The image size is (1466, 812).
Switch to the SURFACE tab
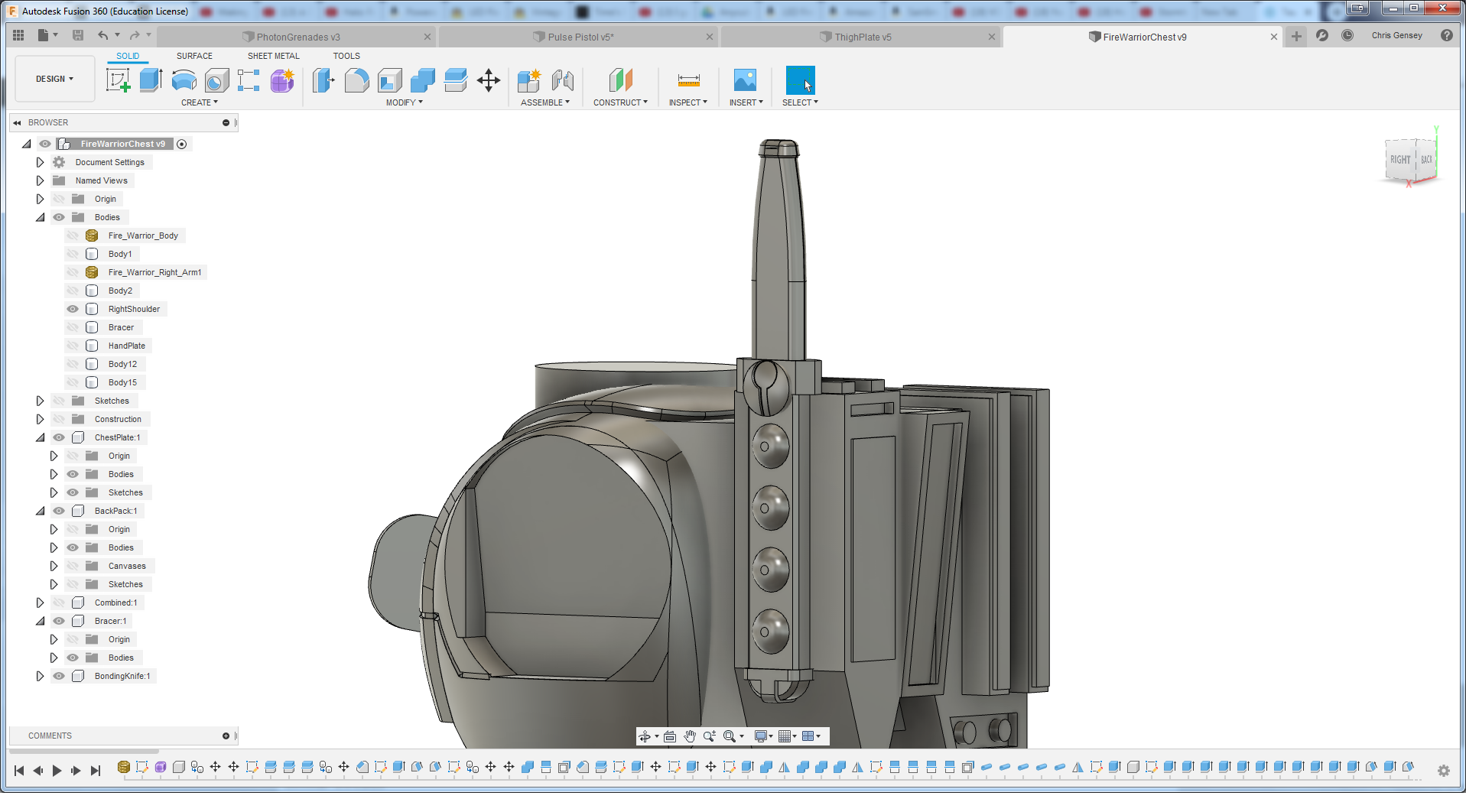(x=194, y=56)
